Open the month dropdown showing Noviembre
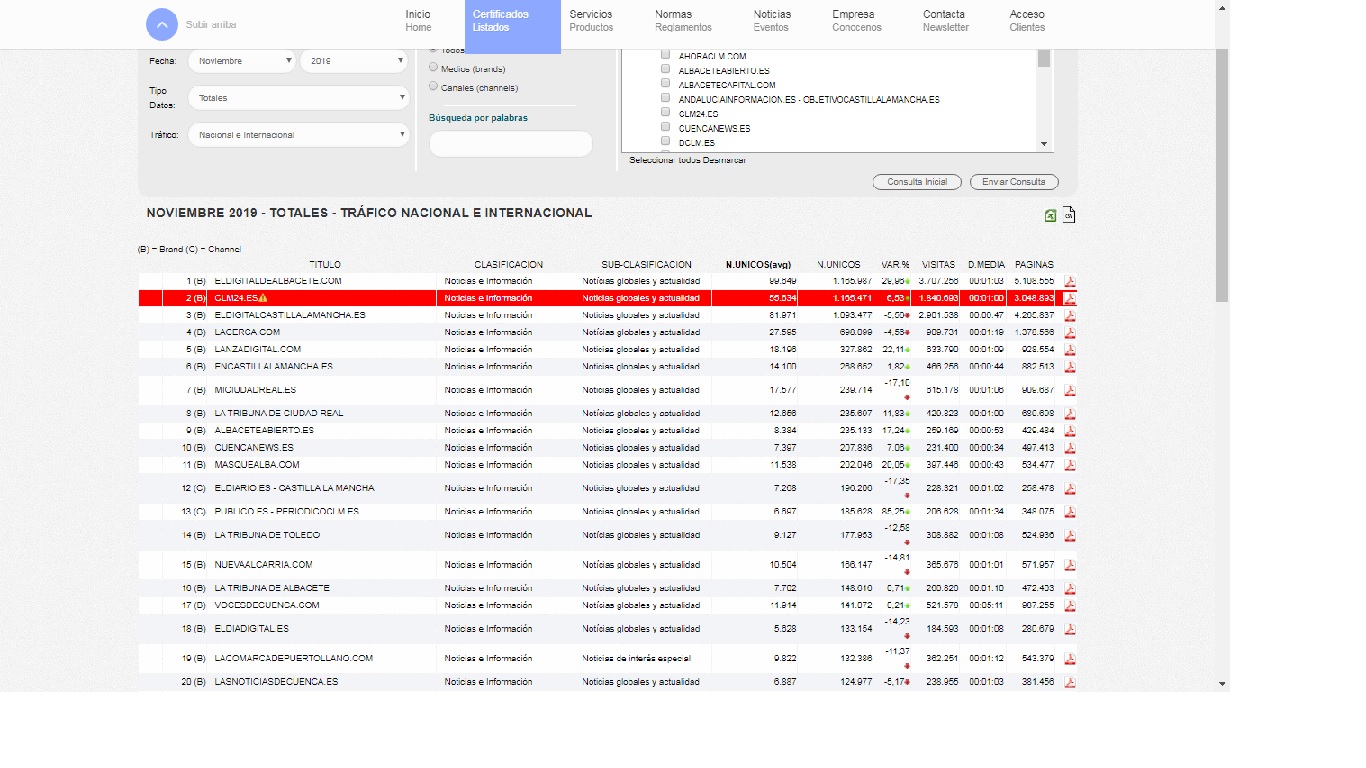 [241, 61]
